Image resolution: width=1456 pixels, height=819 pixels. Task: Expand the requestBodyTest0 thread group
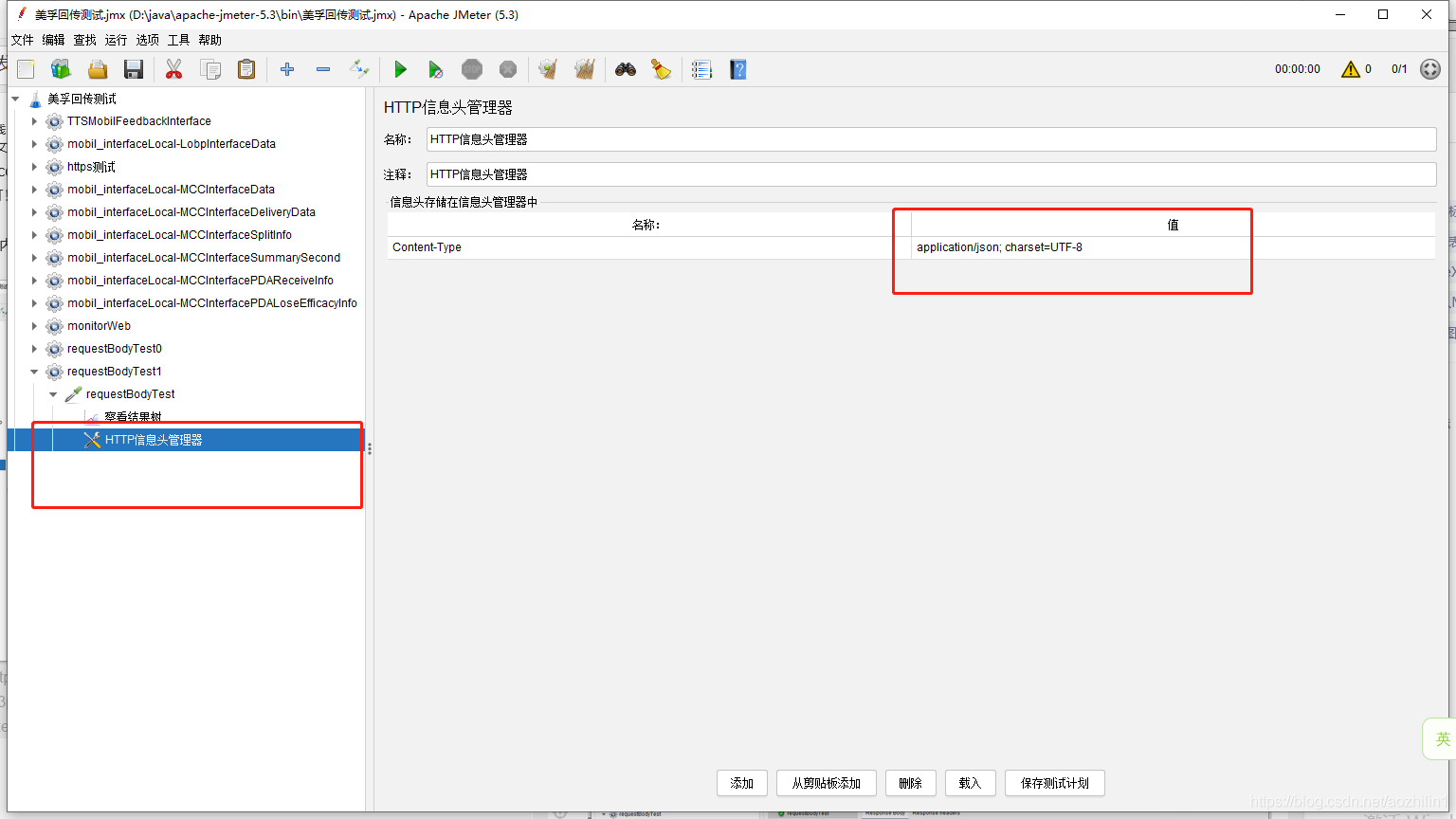pos(34,349)
